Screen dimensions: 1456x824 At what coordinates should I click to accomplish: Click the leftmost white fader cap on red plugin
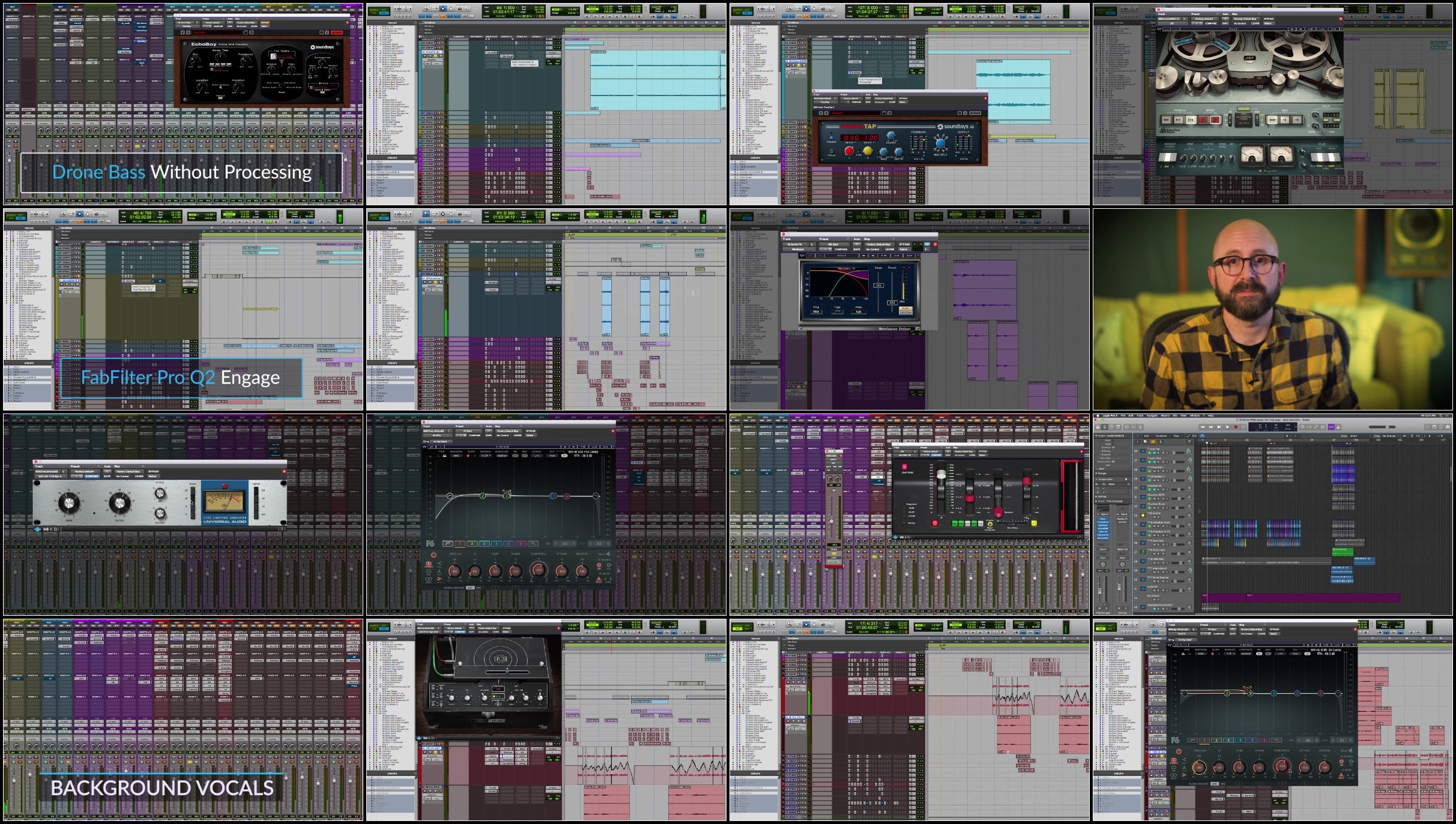941,475
